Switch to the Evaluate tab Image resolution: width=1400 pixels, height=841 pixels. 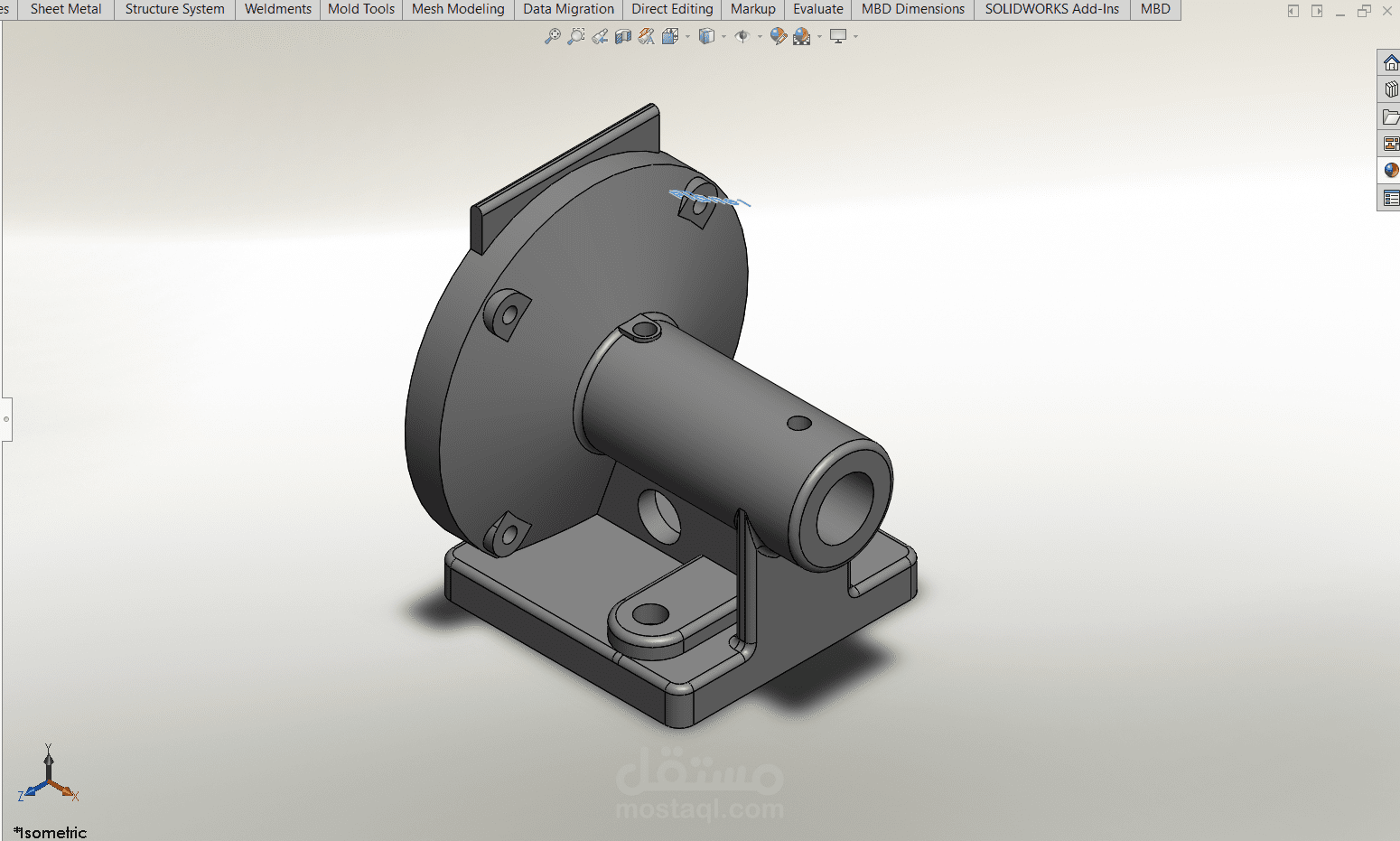click(818, 9)
